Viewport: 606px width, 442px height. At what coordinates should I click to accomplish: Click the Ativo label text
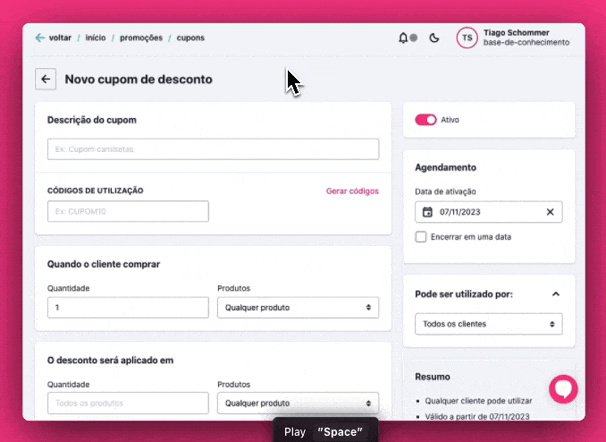click(x=450, y=120)
